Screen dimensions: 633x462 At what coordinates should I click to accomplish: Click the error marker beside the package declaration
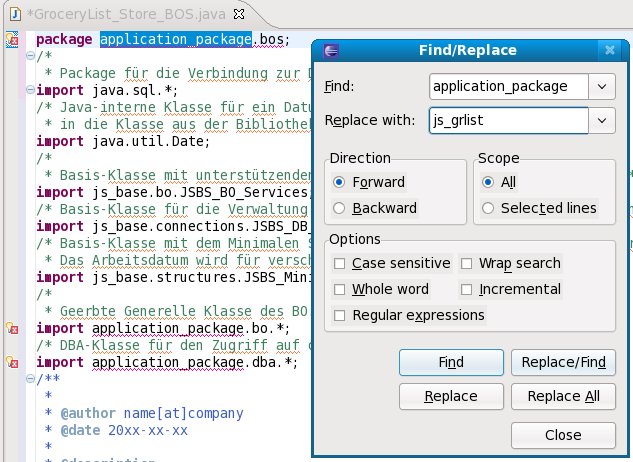[x=11, y=40]
